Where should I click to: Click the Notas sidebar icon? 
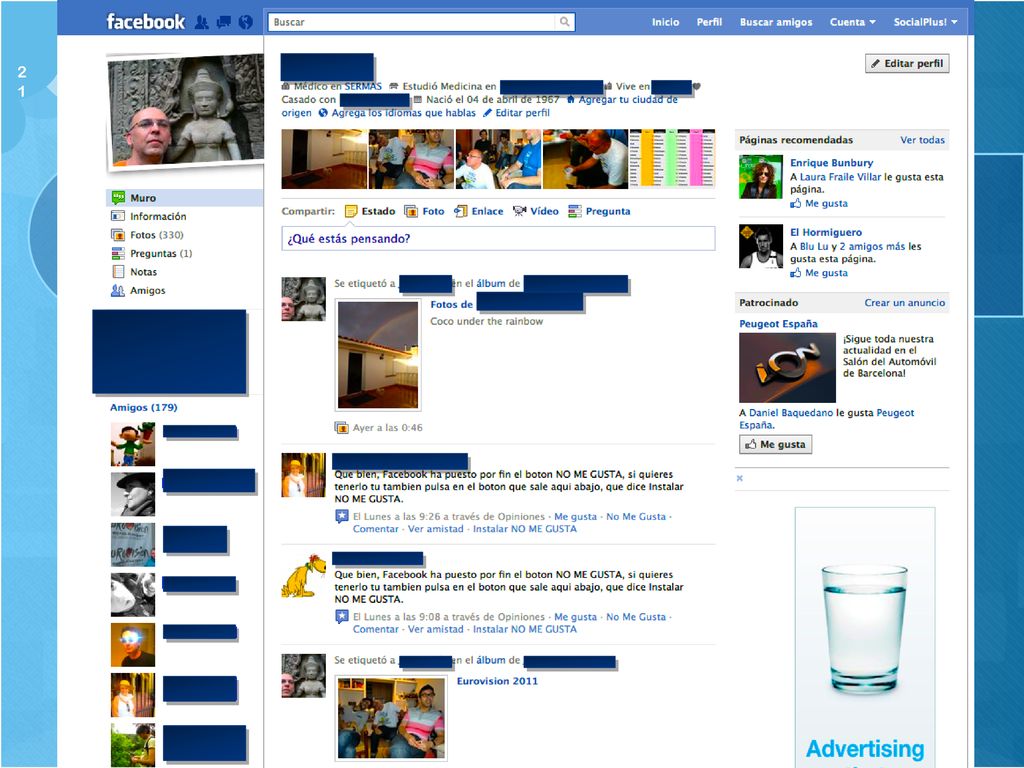(x=118, y=272)
